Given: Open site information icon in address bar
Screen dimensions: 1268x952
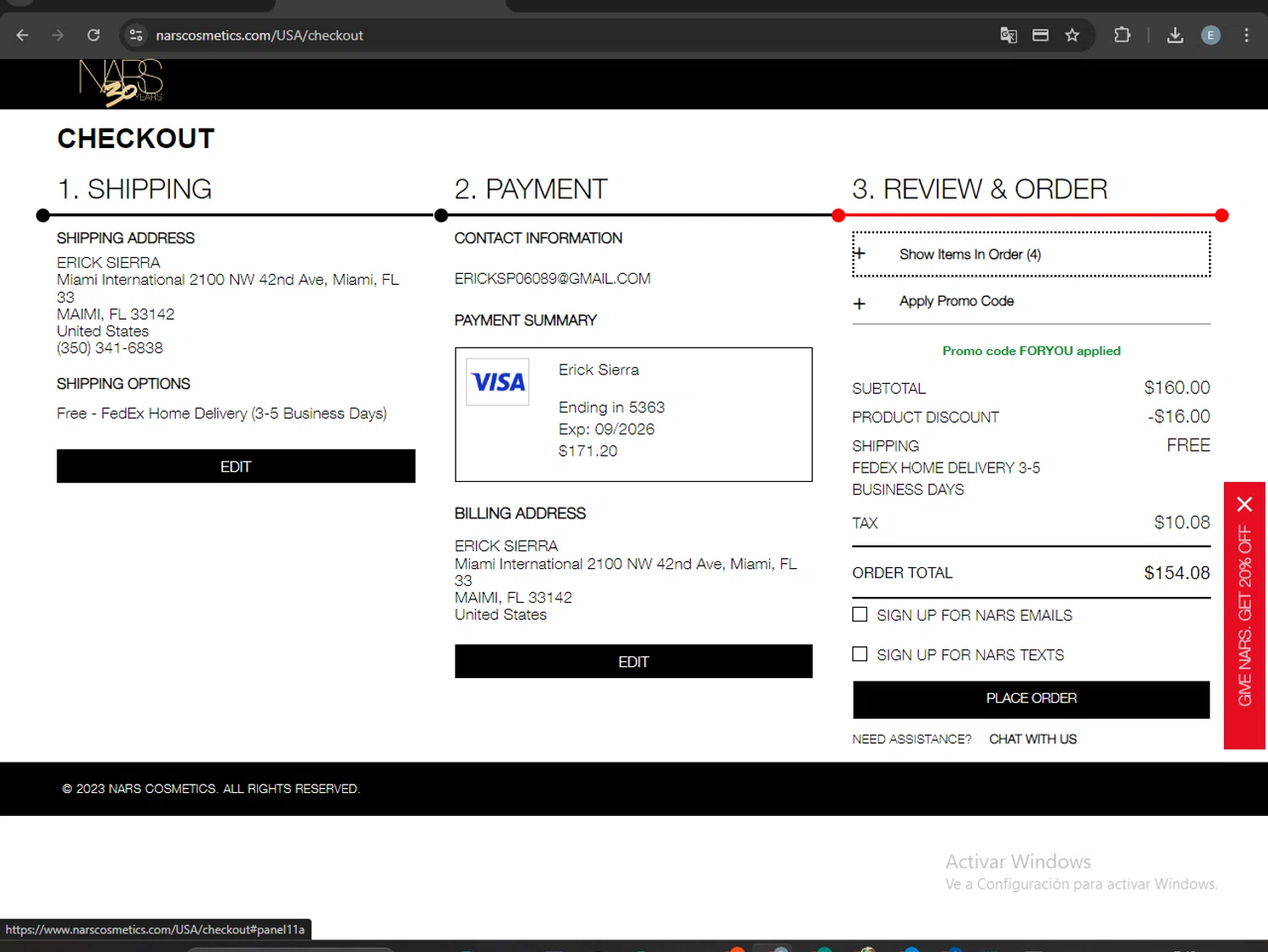Looking at the screenshot, I should [135, 36].
